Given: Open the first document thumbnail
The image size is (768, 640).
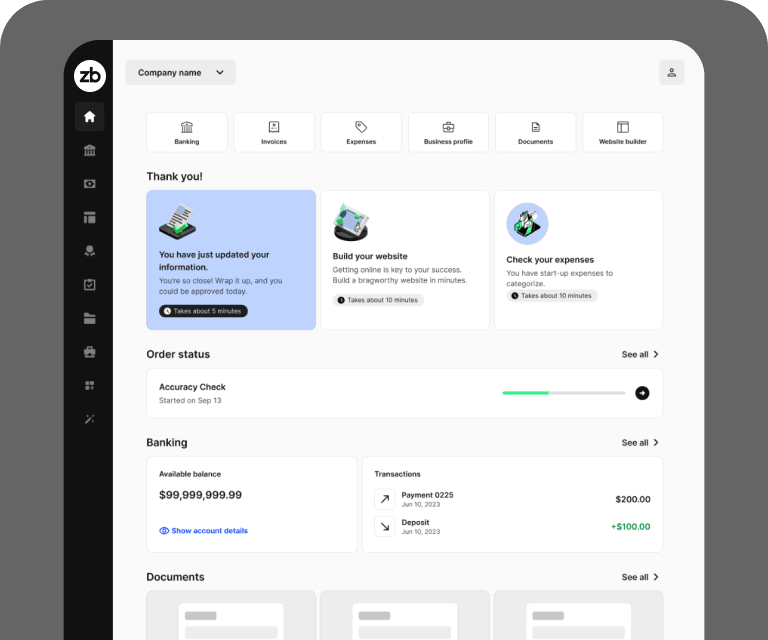Looking at the screenshot, I should click(231, 615).
